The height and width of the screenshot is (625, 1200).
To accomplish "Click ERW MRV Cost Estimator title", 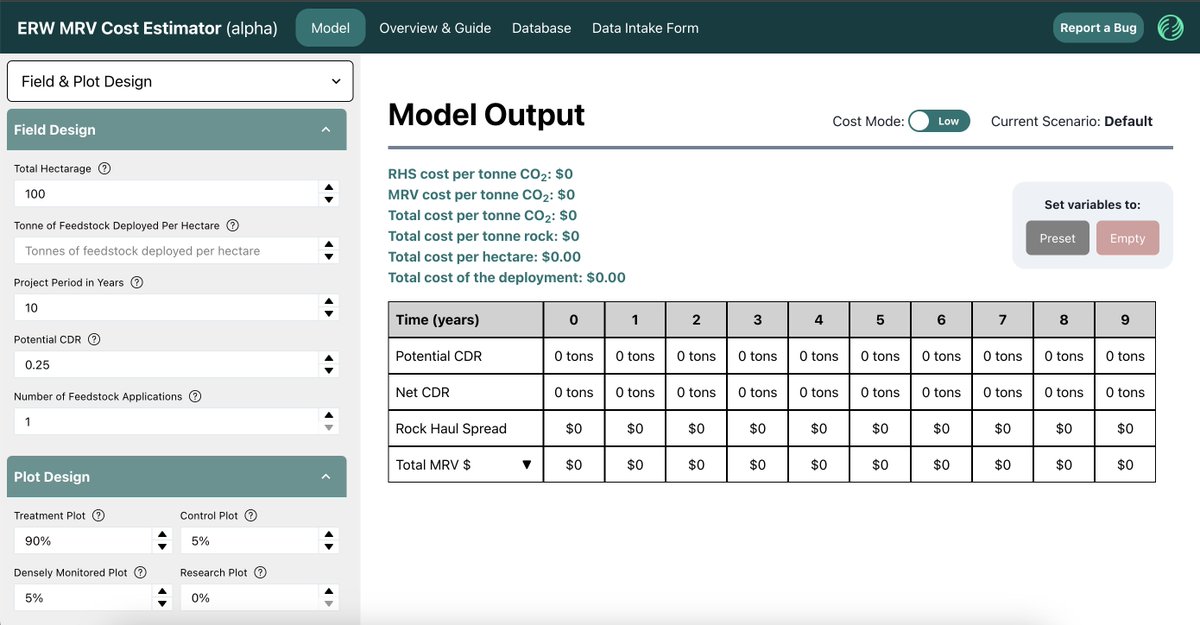I will (147, 28).
